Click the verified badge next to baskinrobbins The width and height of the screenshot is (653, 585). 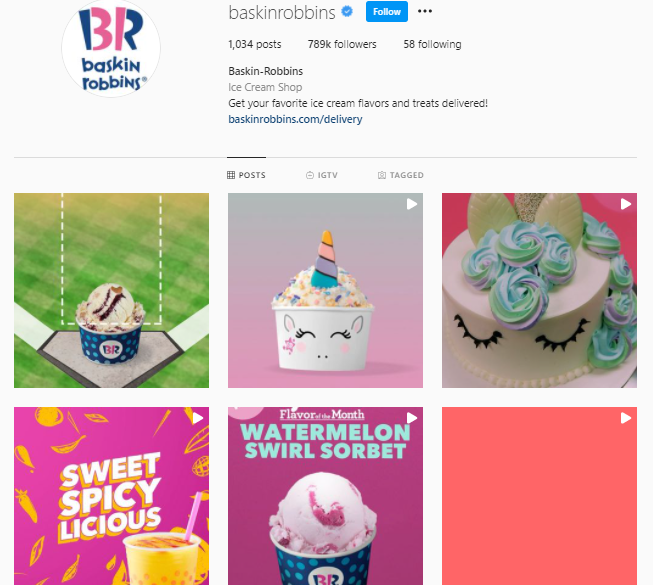coord(347,12)
